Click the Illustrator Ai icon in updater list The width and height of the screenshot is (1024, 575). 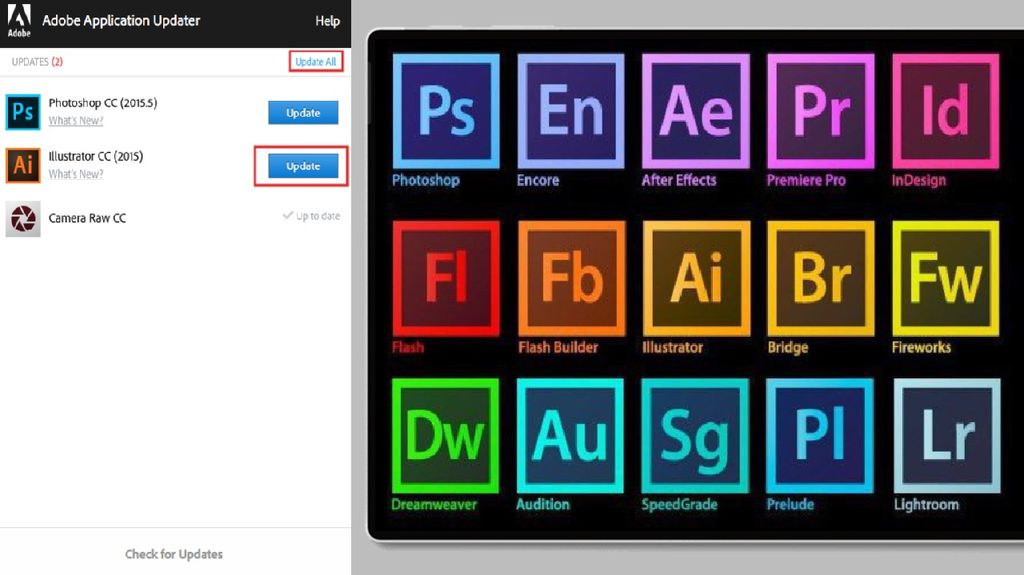tap(23, 165)
